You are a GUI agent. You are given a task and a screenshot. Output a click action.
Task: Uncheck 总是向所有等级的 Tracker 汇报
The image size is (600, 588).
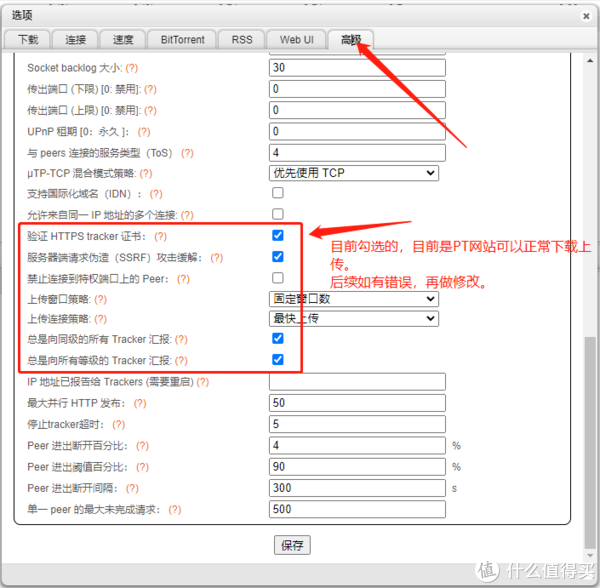[x=278, y=360]
